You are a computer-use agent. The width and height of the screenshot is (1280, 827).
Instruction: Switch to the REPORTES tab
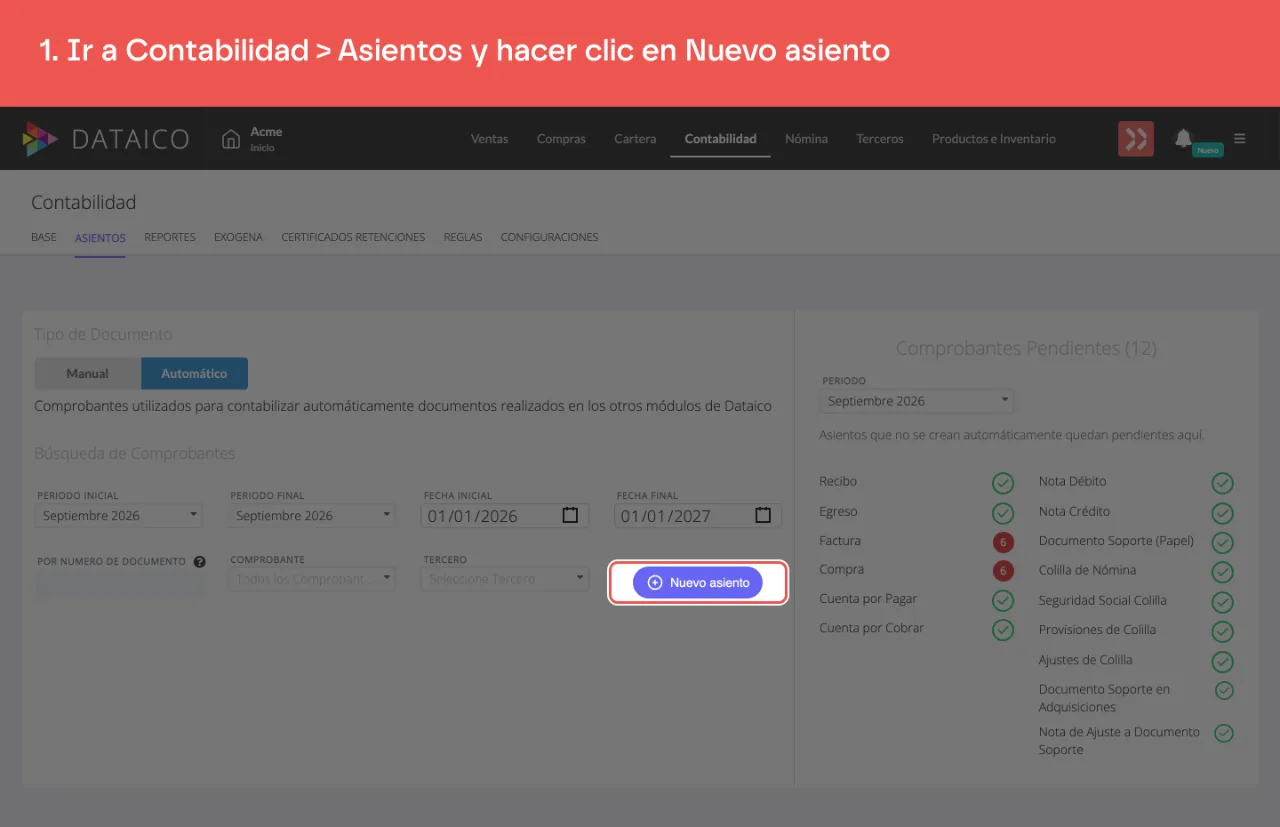pos(170,238)
